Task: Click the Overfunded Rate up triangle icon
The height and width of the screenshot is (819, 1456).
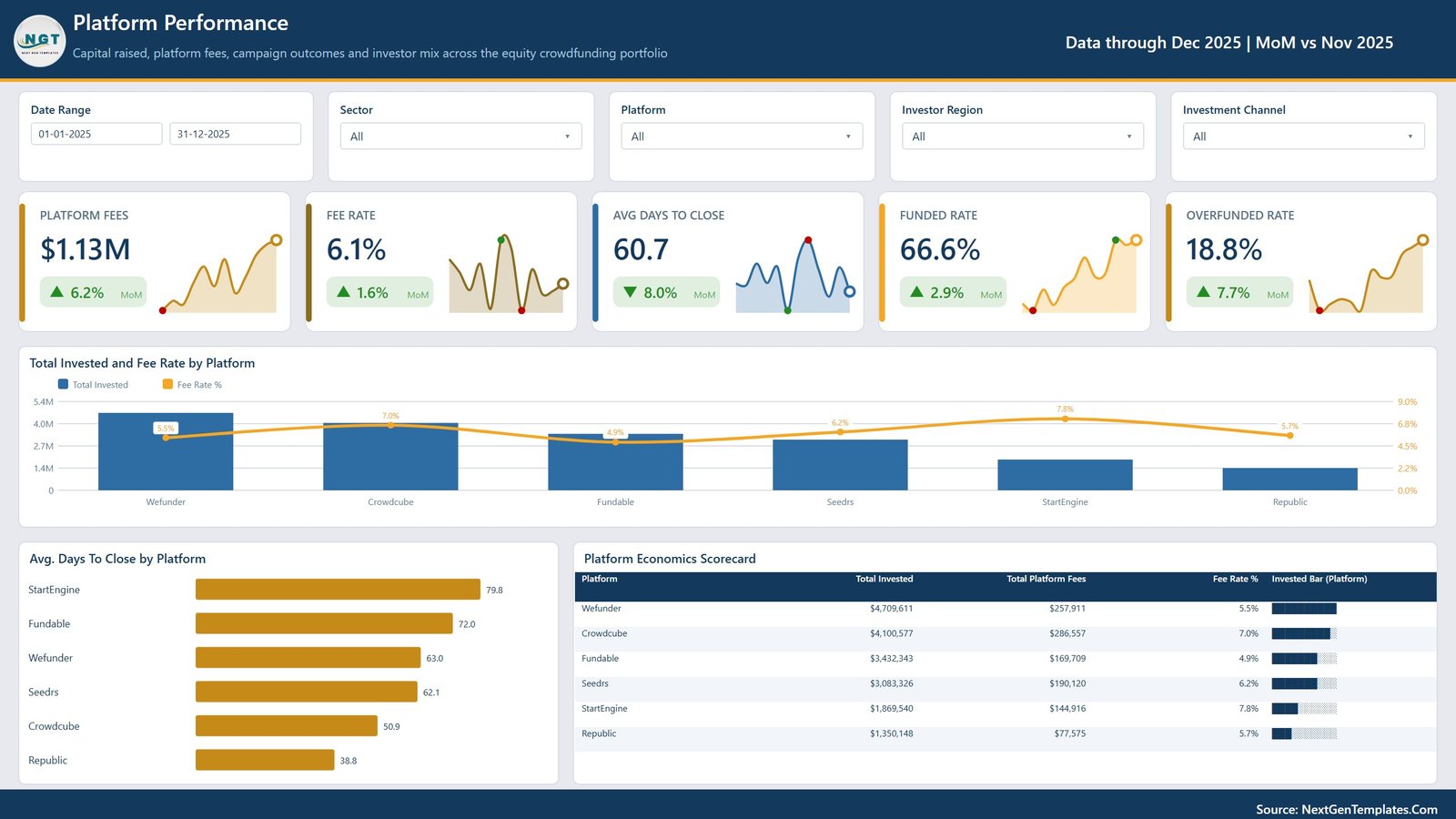Action: [x=1203, y=292]
